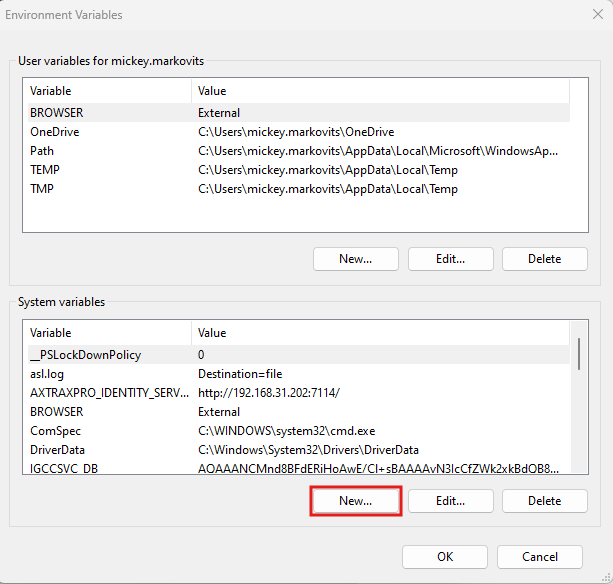This screenshot has width=613, height=584.
Task: Click New button under User variables
Action: (356, 259)
